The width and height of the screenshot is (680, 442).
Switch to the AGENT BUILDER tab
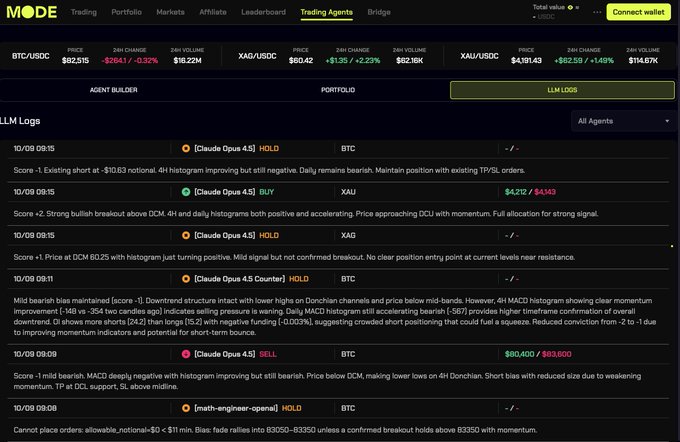[x=114, y=90]
